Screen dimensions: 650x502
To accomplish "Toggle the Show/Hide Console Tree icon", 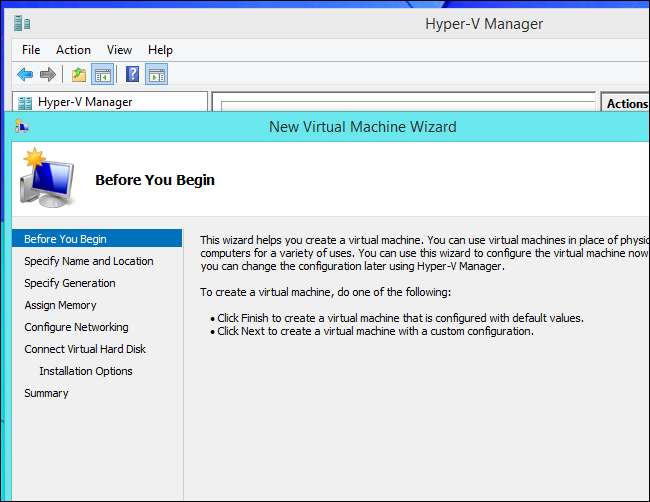I will tap(102, 74).
